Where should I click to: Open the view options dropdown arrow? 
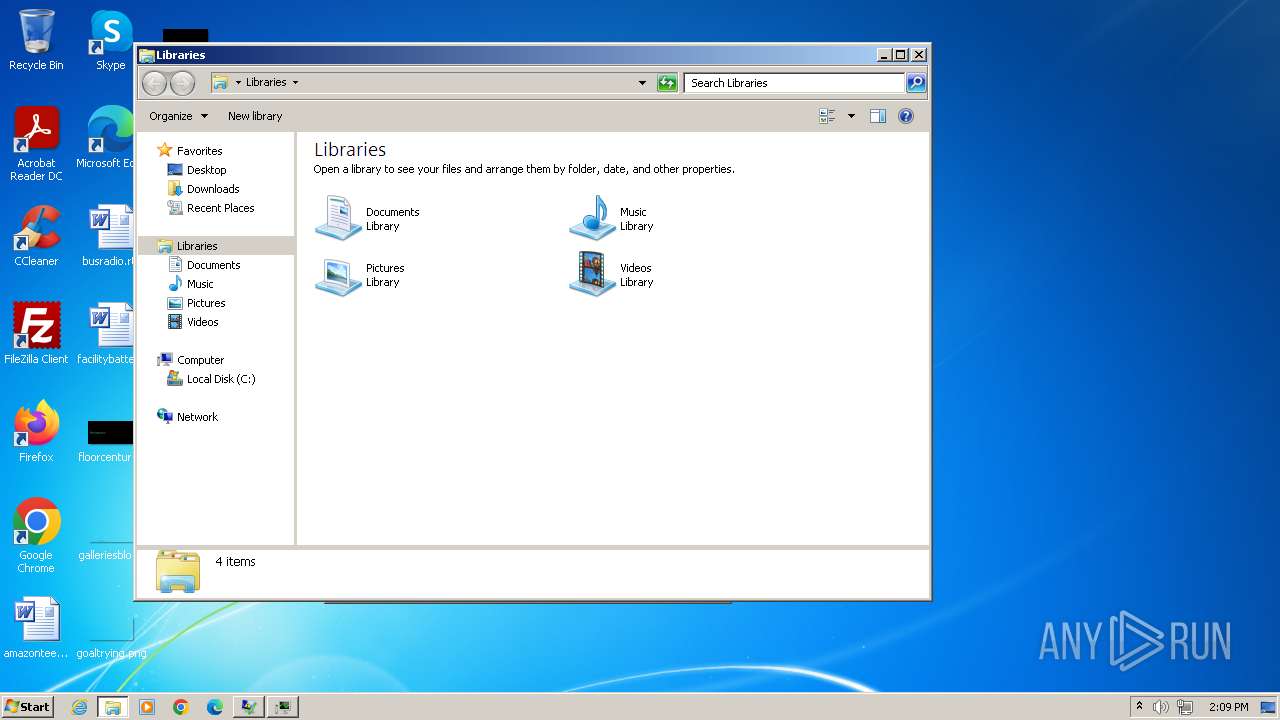click(851, 116)
